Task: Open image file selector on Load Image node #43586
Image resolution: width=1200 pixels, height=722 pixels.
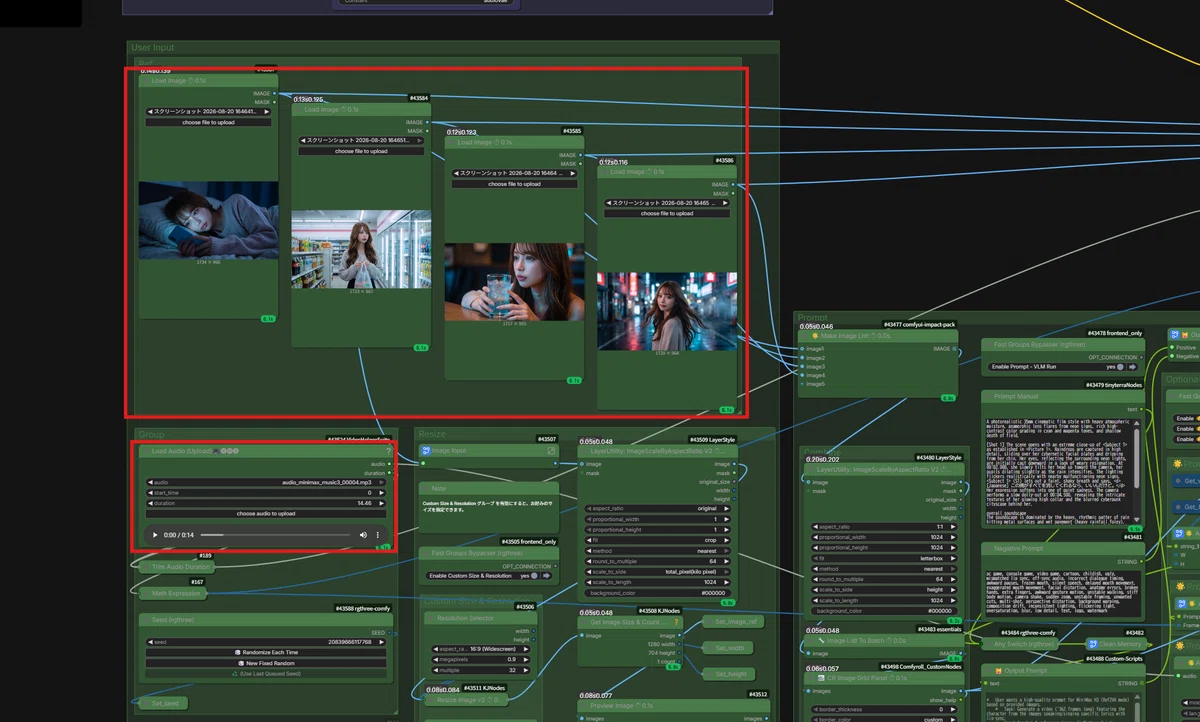Action: click(667, 202)
